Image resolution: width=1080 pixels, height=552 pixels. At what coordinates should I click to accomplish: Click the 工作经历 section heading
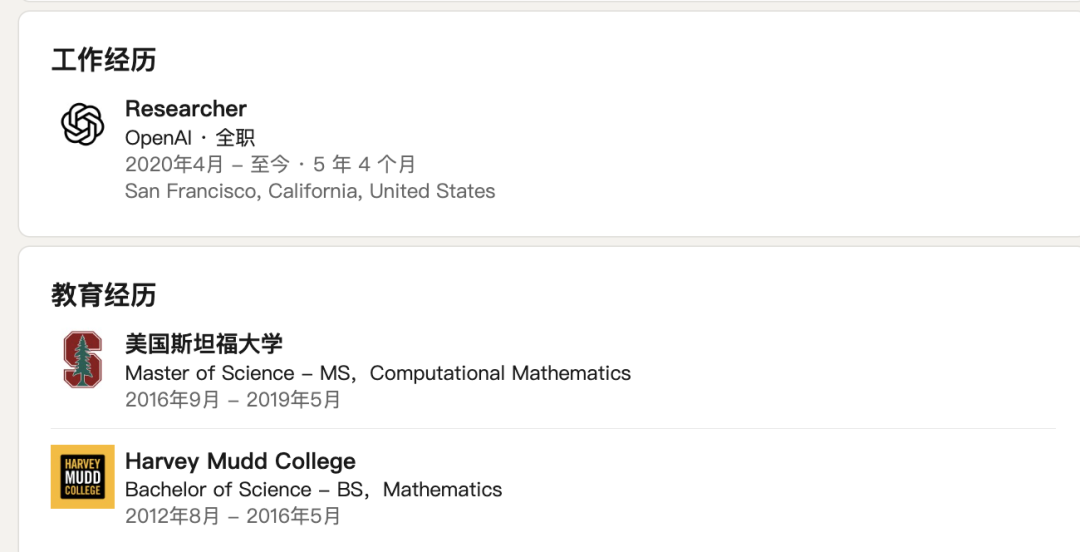click(x=104, y=60)
